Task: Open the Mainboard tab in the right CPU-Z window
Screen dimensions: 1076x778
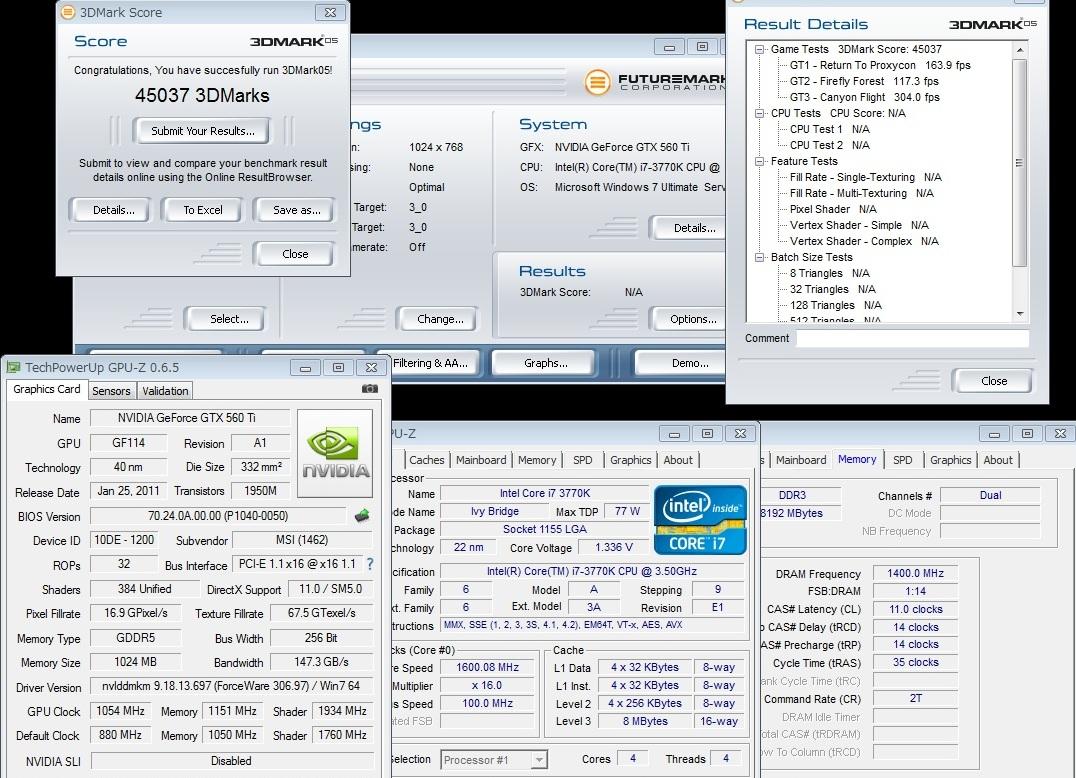Action: point(801,460)
